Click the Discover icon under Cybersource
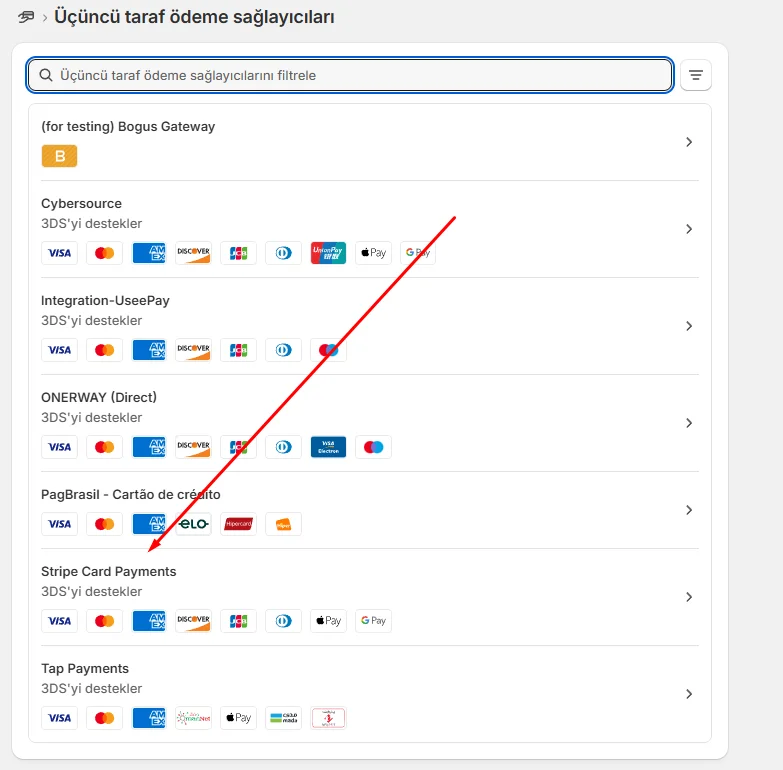Viewport: 783px width, 770px height. coord(194,253)
